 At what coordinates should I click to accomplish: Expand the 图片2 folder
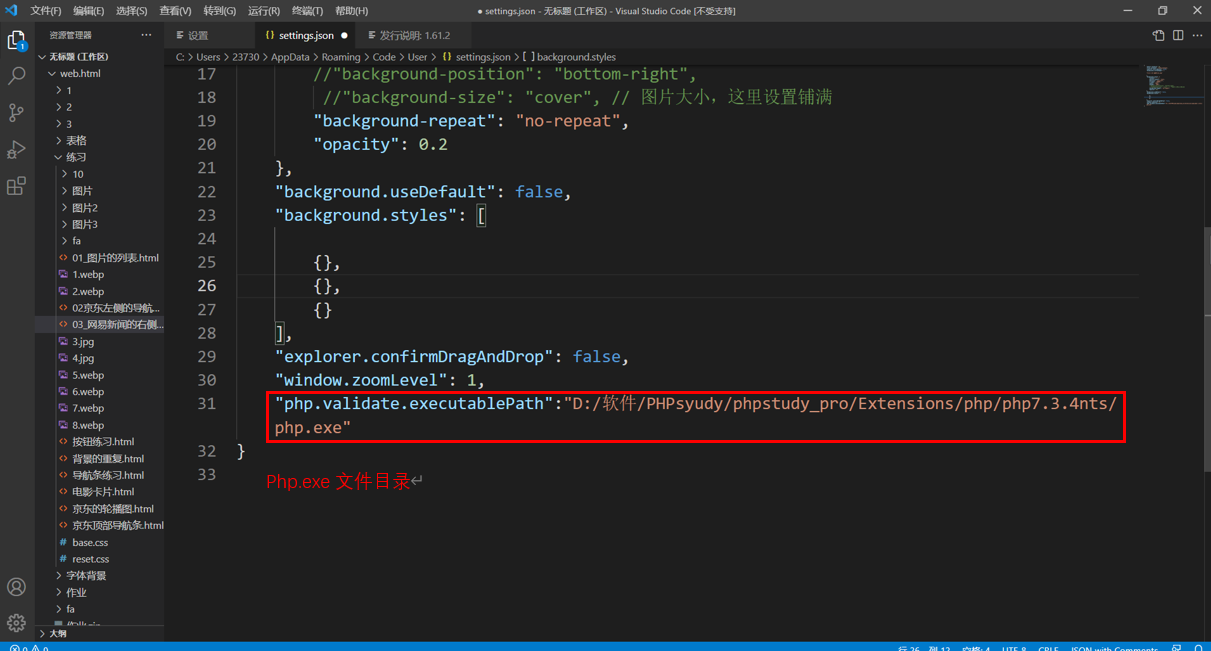(x=99, y=207)
